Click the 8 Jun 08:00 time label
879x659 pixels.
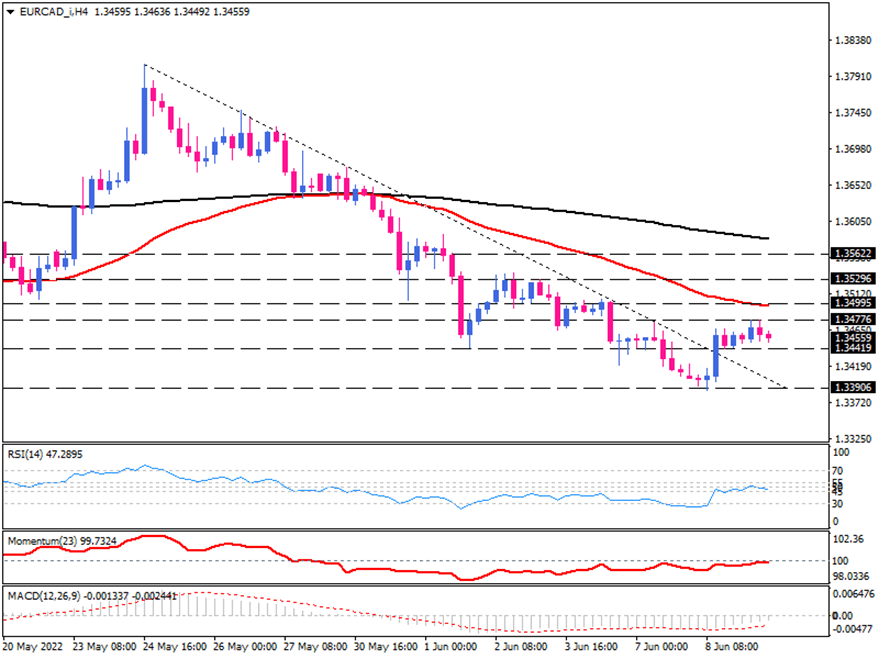tap(732, 647)
